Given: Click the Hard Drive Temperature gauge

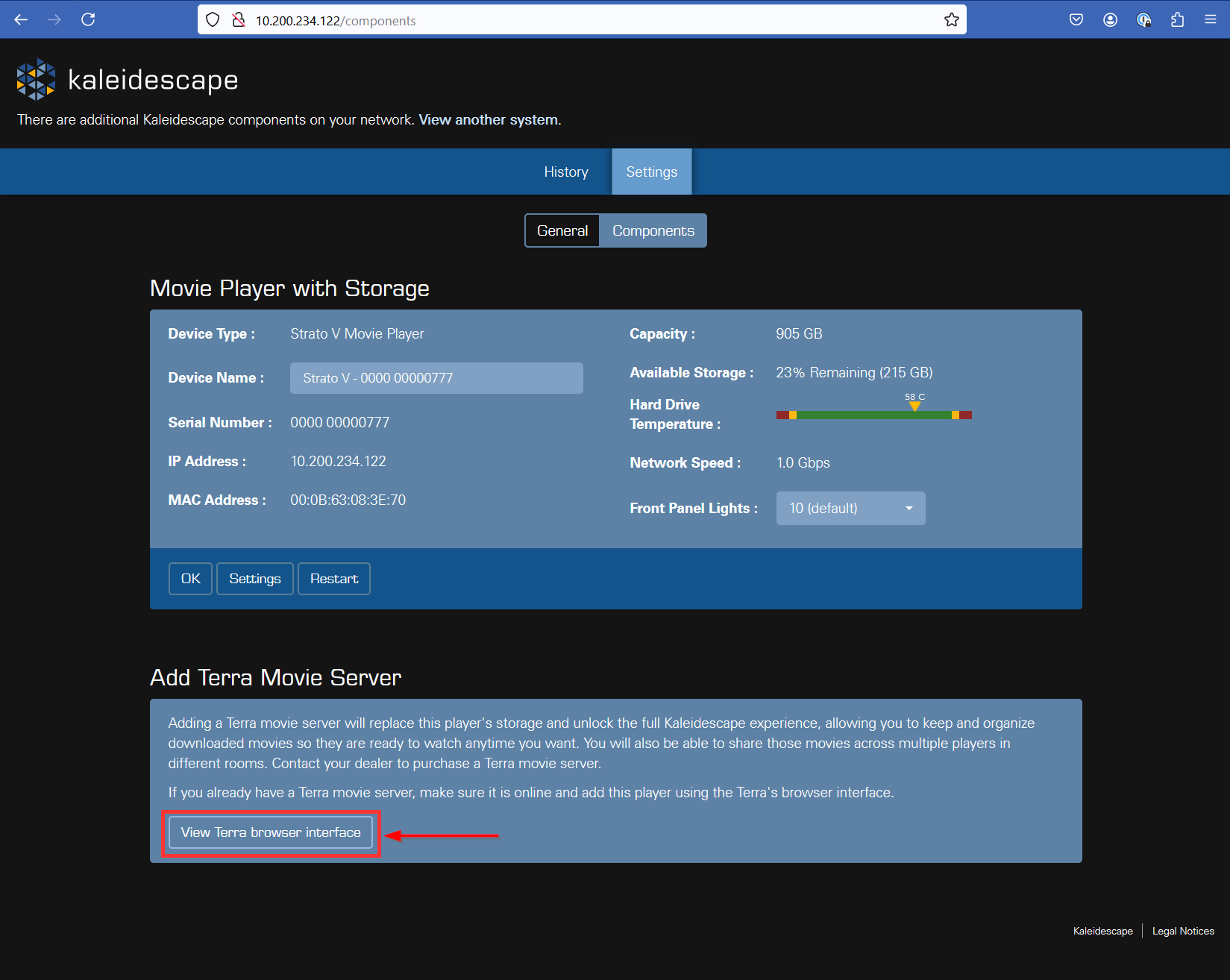Looking at the screenshot, I should tap(873, 415).
